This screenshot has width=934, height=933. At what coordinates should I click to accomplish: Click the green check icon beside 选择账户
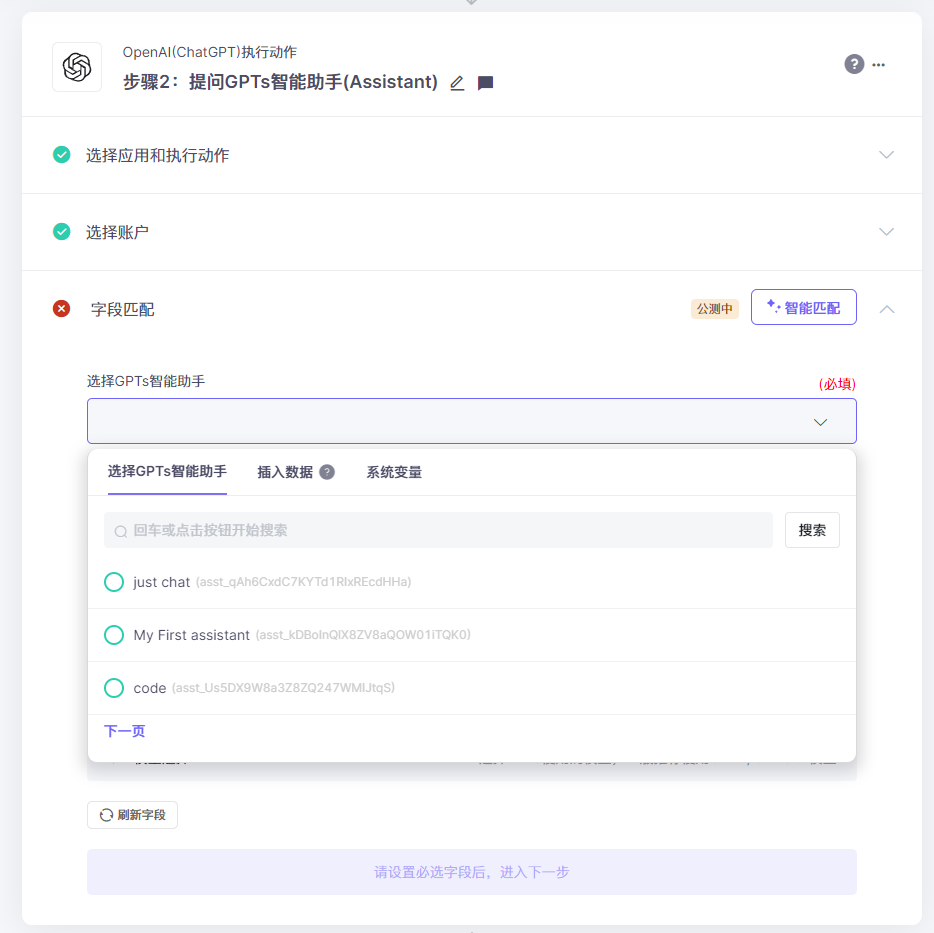point(60,231)
